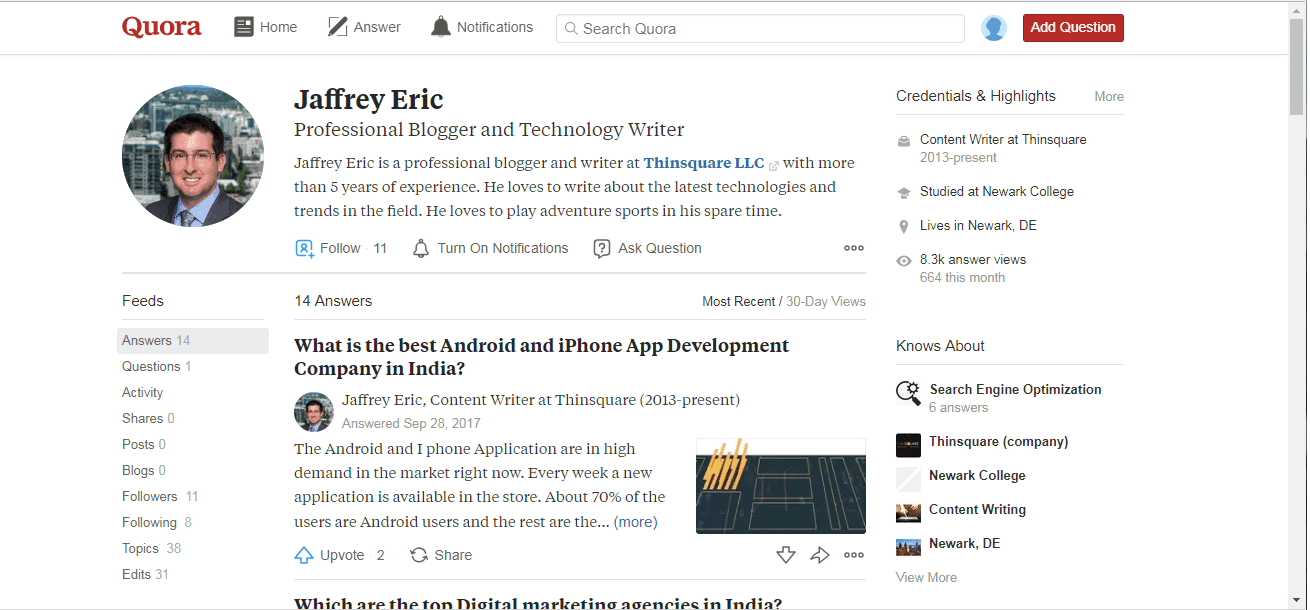1310x610 pixels.
Task: Click the Content Writing topic icon
Action: tap(908, 513)
